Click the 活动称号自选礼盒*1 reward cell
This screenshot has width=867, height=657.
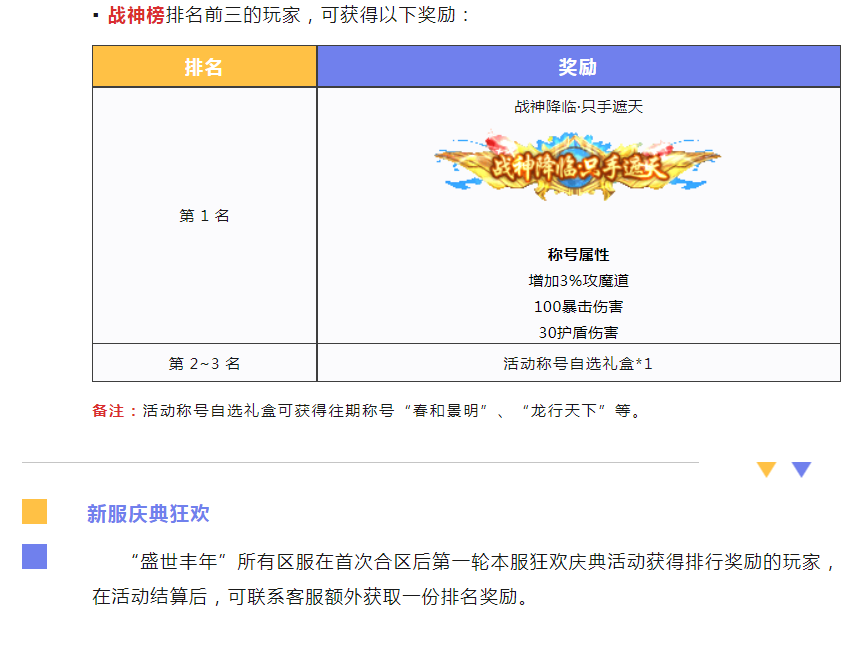(578, 363)
